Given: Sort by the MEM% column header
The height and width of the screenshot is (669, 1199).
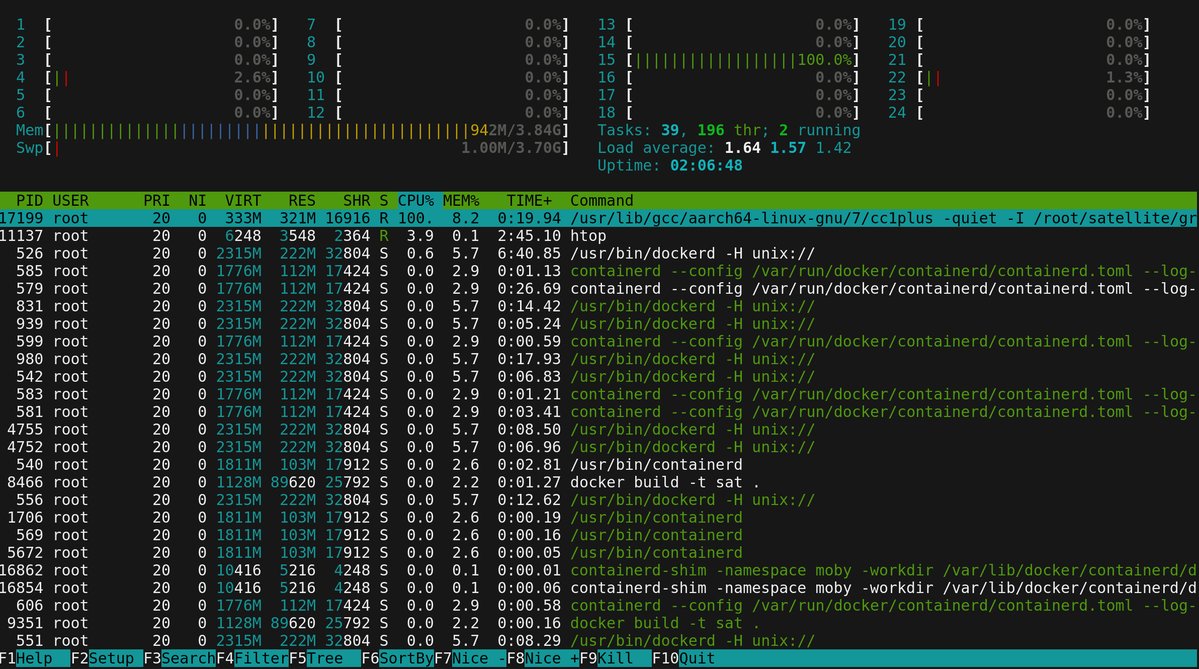Looking at the screenshot, I should [x=460, y=200].
